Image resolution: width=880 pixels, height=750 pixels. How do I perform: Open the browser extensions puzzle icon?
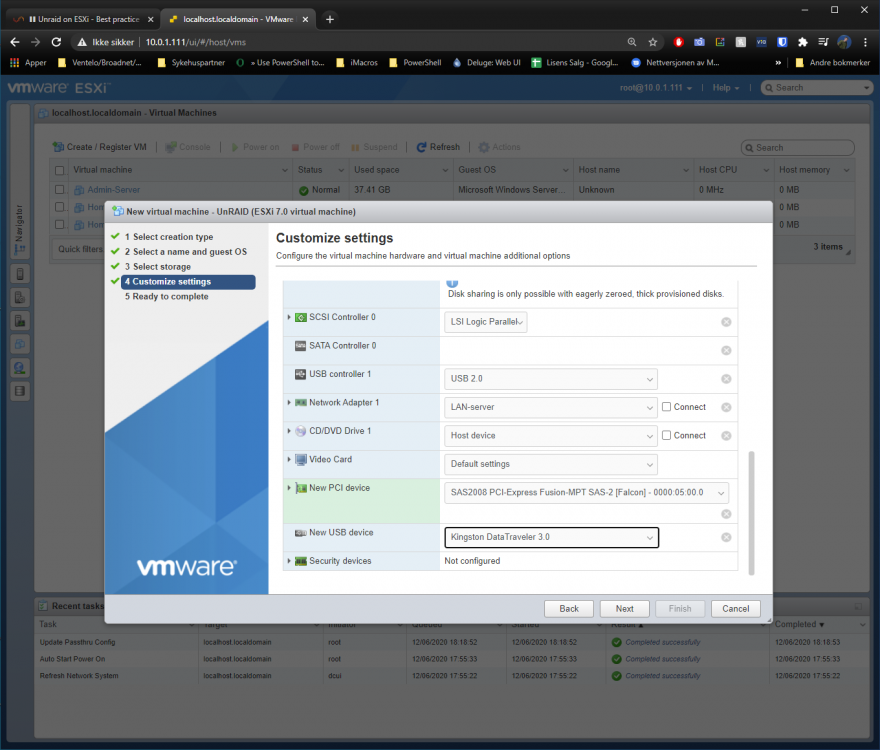click(x=803, y=42)
